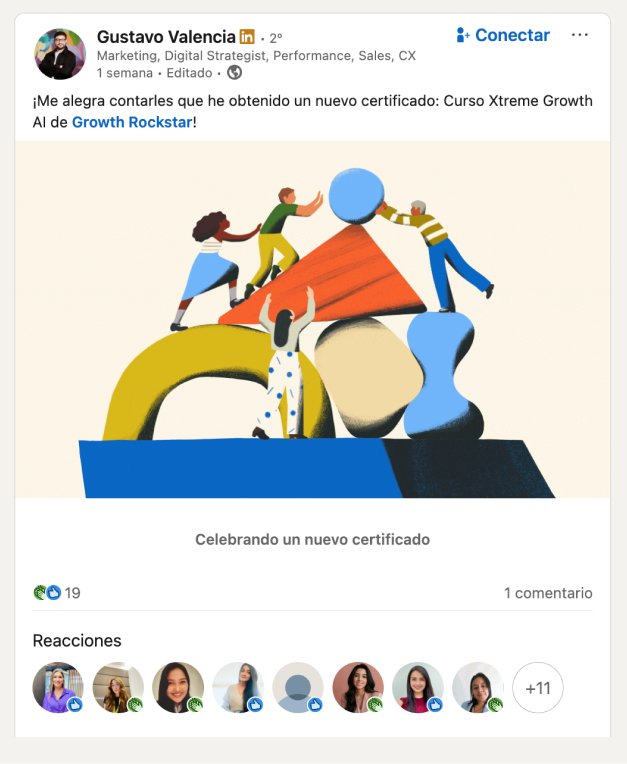The width and height of the screenshot is (627, 764).
Task: Click the LinkedIn Premium badge icon
Action: (247, 37)
